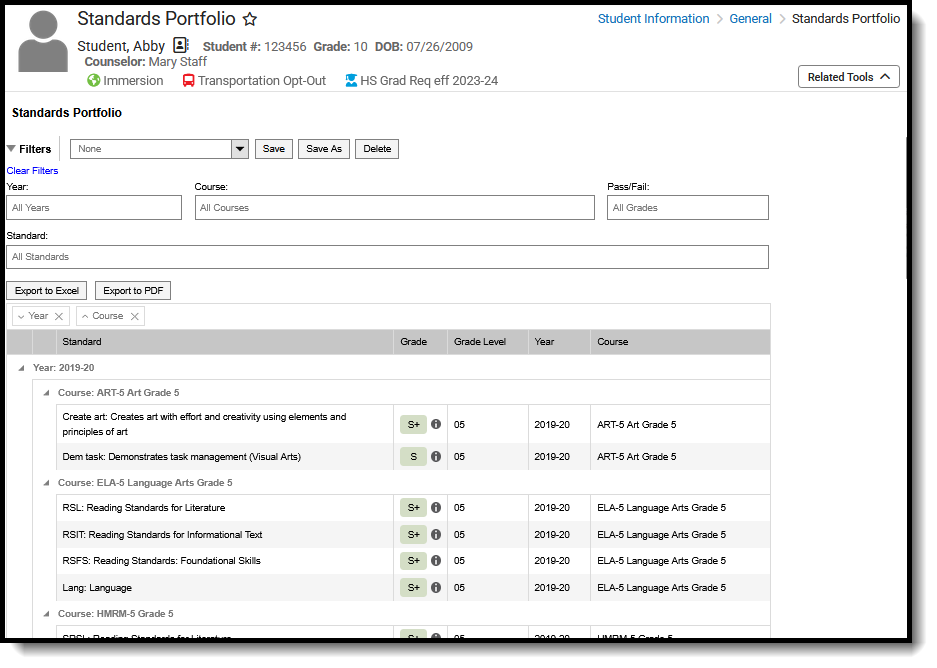Click the star icon beside Standards Portfolio title
Screen dimensions: 937x668
[249, 19]
